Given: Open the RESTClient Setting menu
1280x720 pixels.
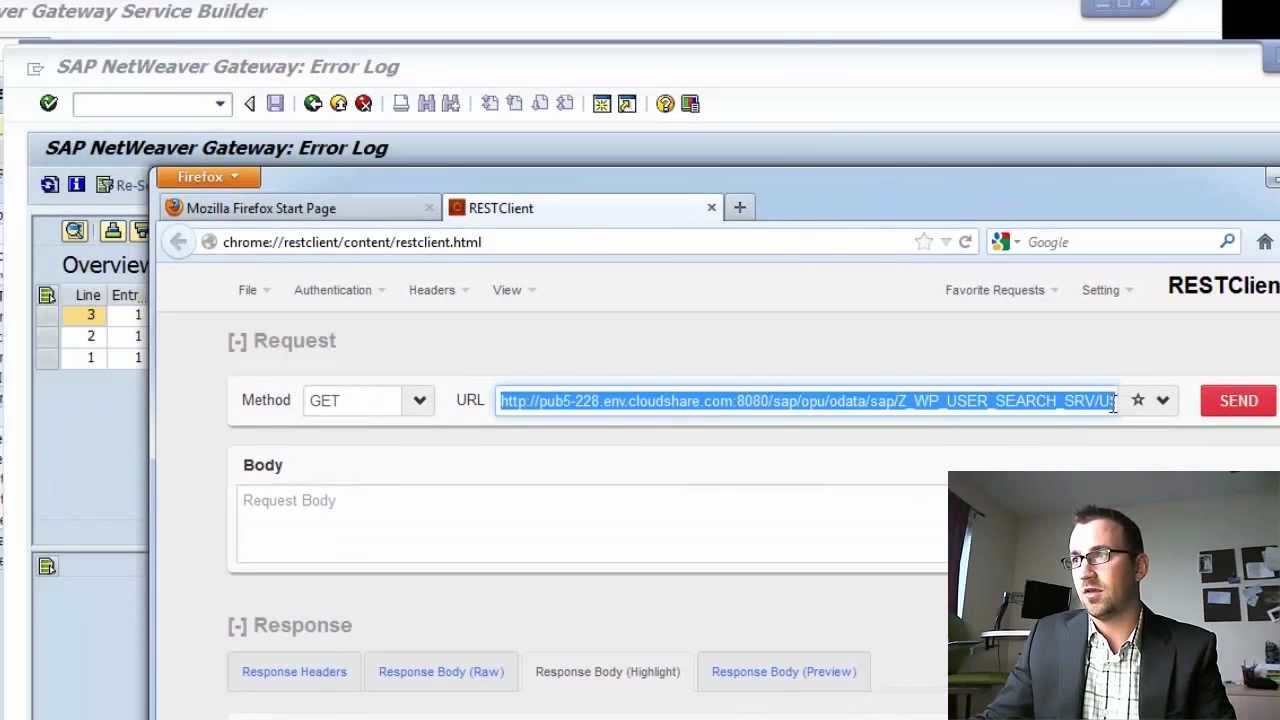Looking at the screenshot, I should (x=1107, y=290).
